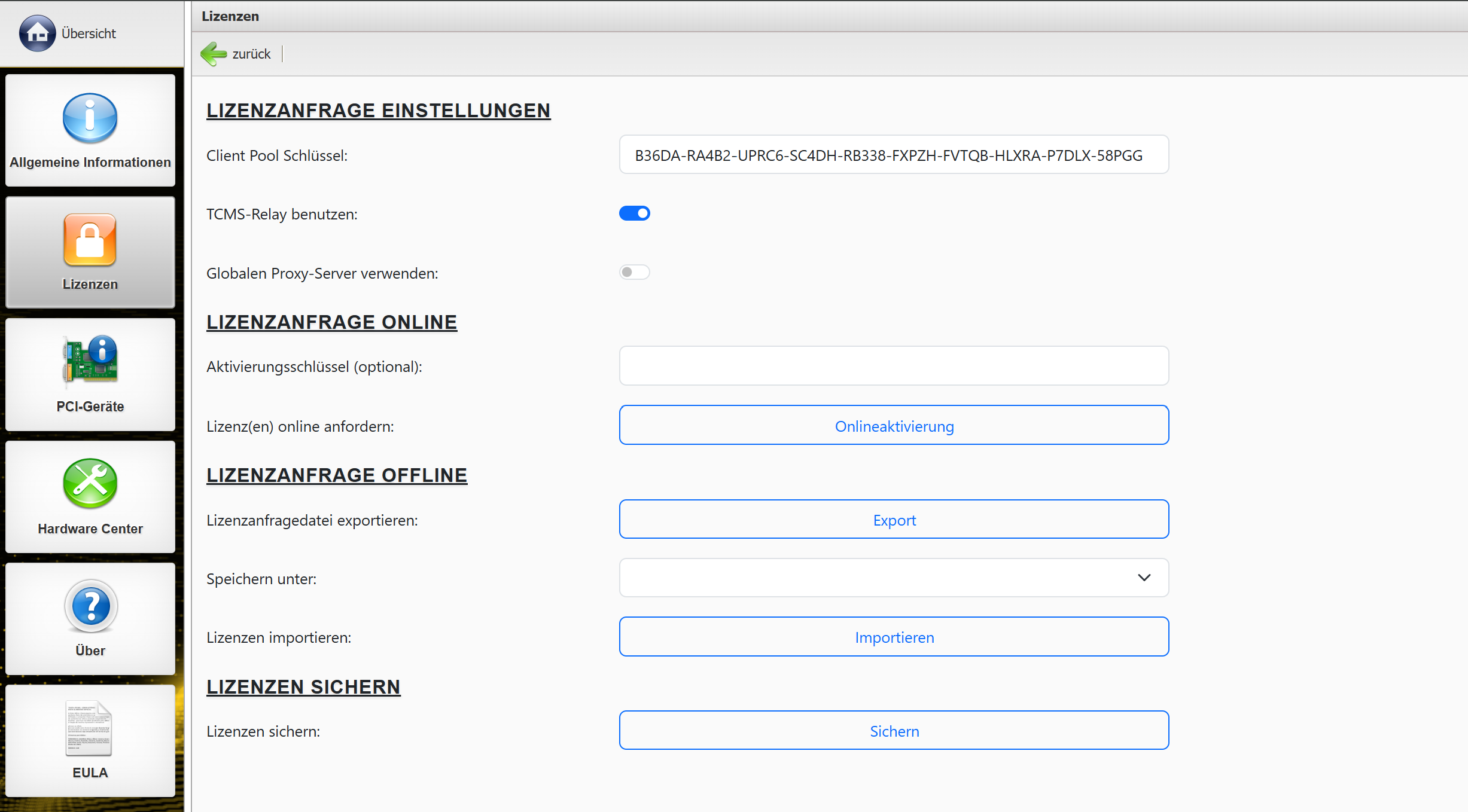Click the Export button

[894, 520]
